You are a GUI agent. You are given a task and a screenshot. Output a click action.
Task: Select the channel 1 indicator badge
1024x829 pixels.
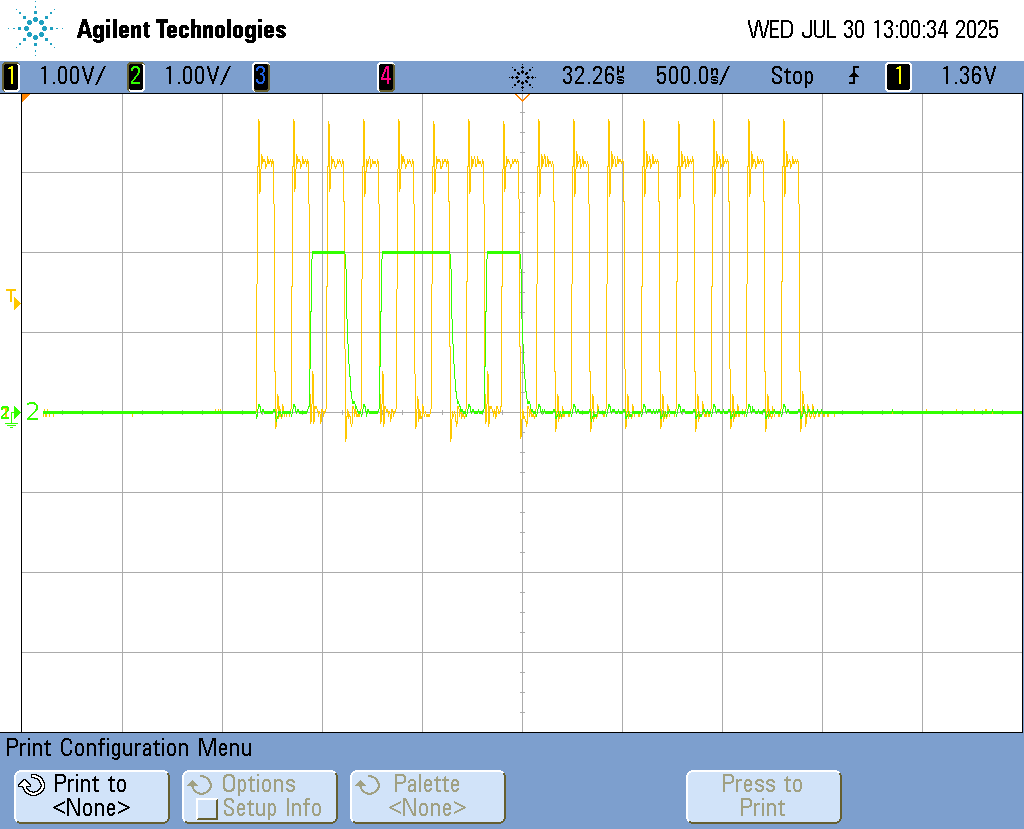10,76
